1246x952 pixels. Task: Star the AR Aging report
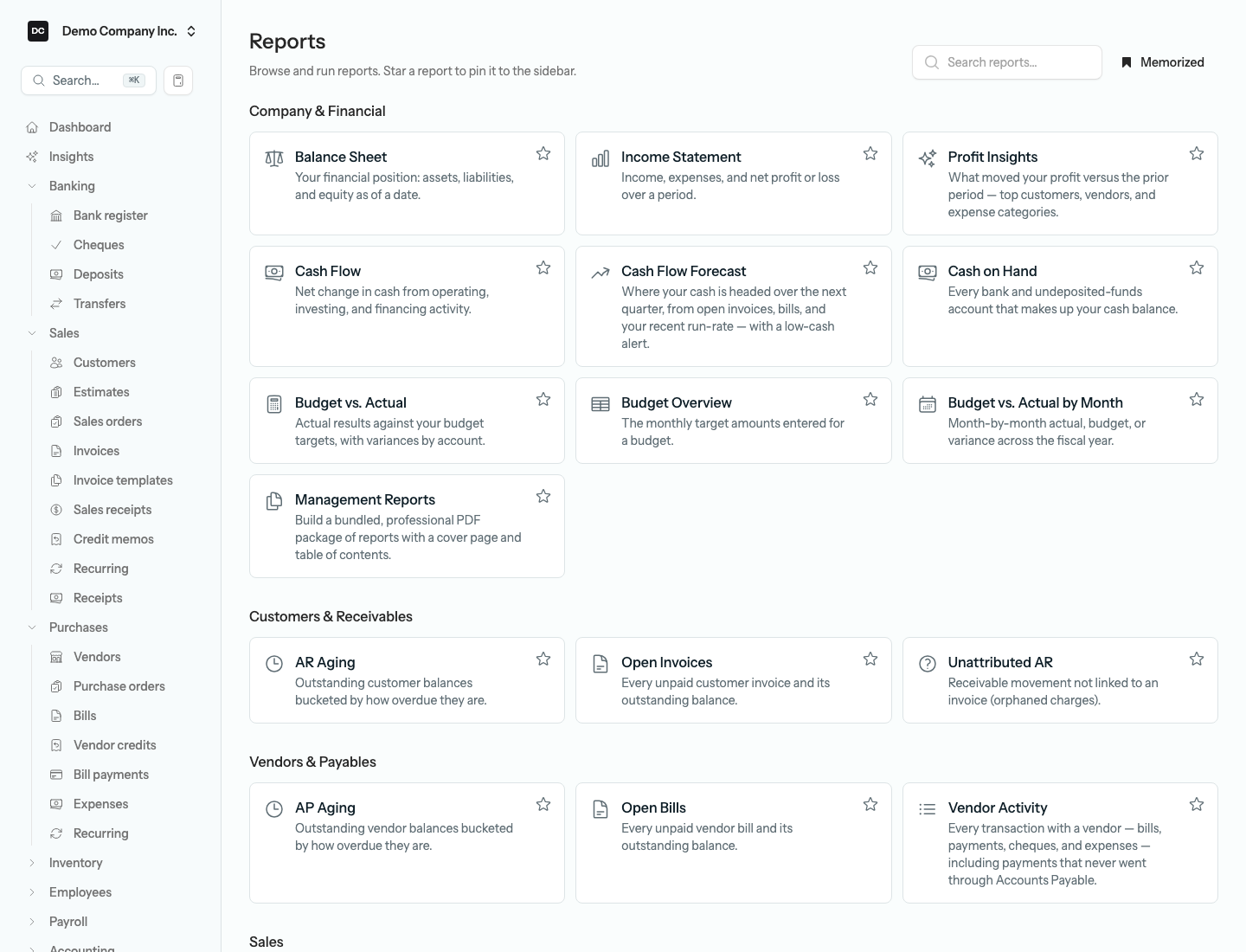coord(543,659)
